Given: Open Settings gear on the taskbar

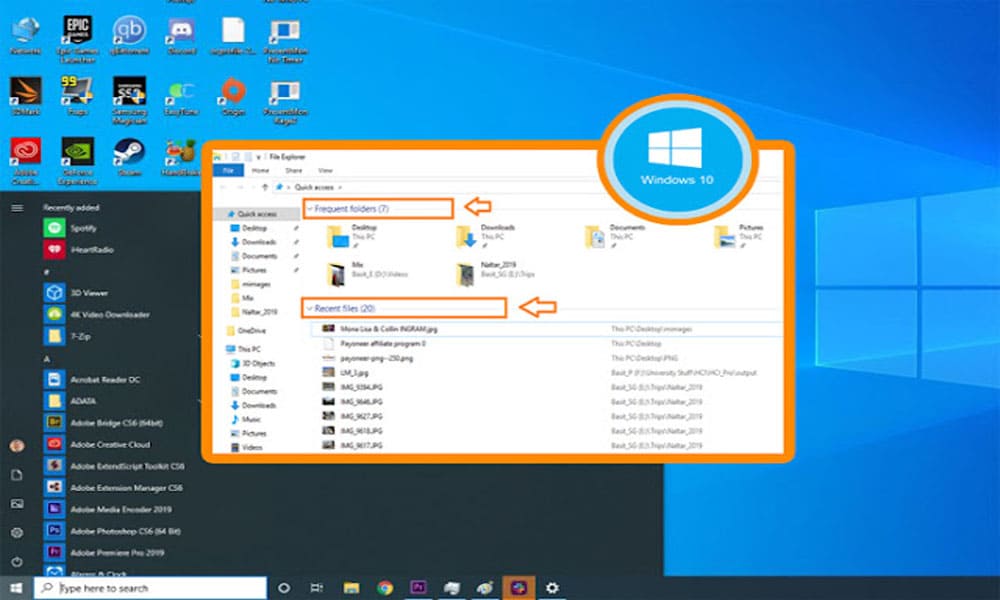Looking at the screenshot, I should point(552,588).
